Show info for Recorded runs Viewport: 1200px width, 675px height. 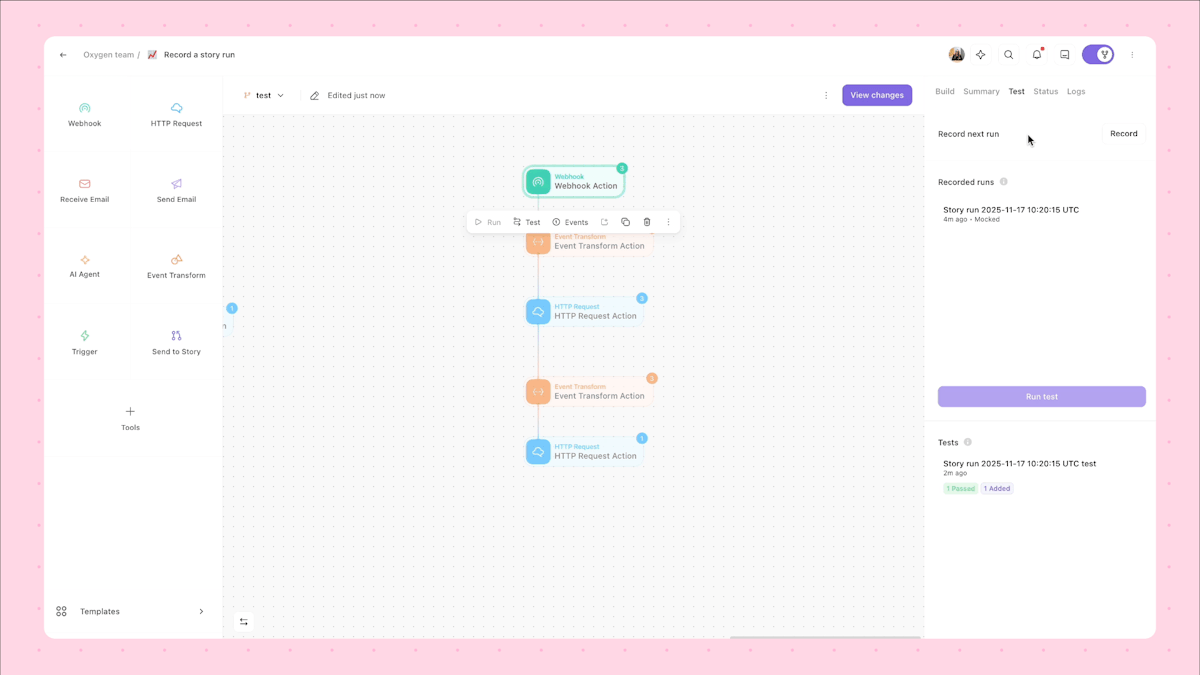click(x=1004, y=182)
